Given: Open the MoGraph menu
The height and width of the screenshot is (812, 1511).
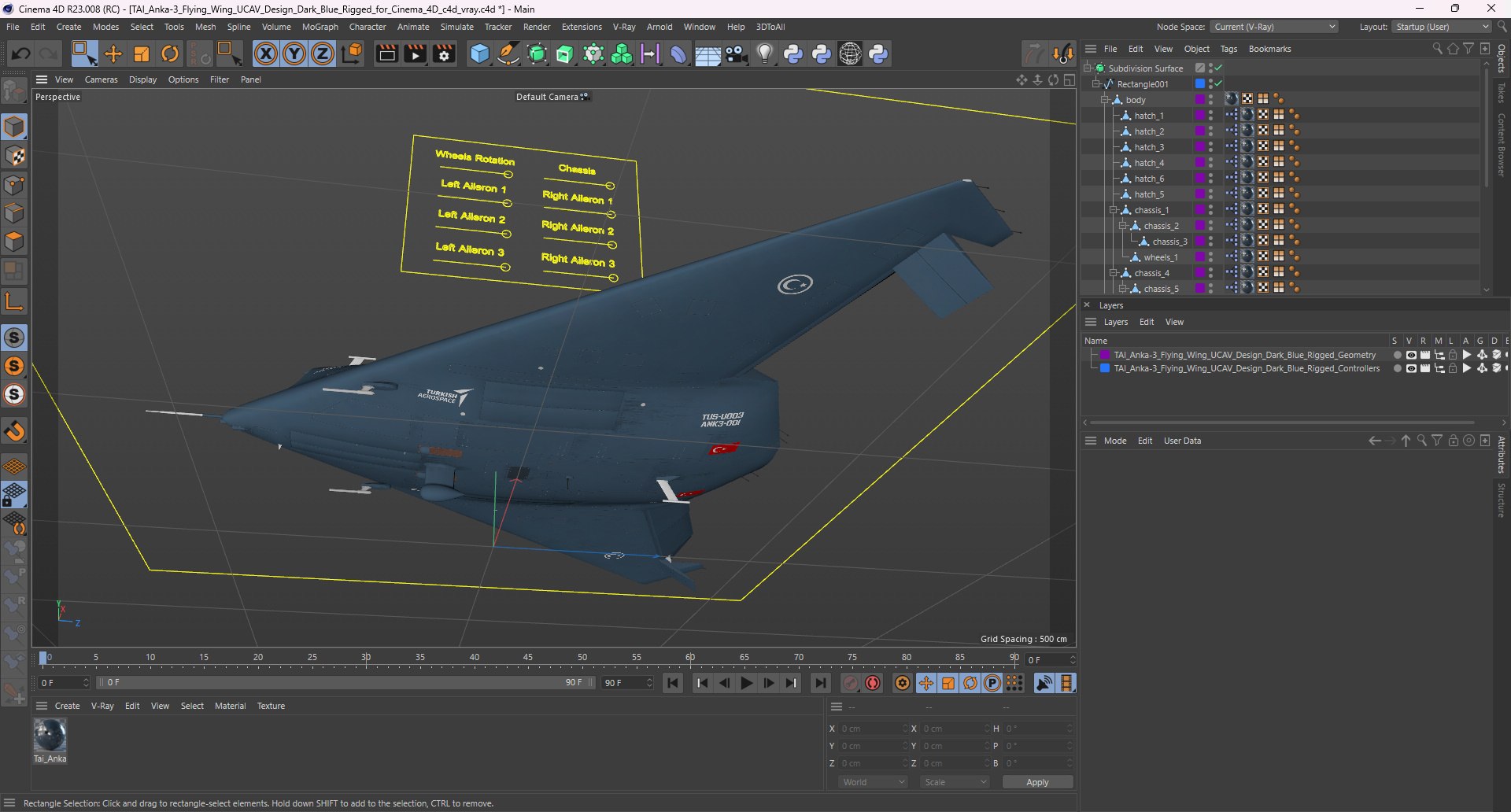Looking at the screenshot, I should pyautogui.click(x=320, y=27).
